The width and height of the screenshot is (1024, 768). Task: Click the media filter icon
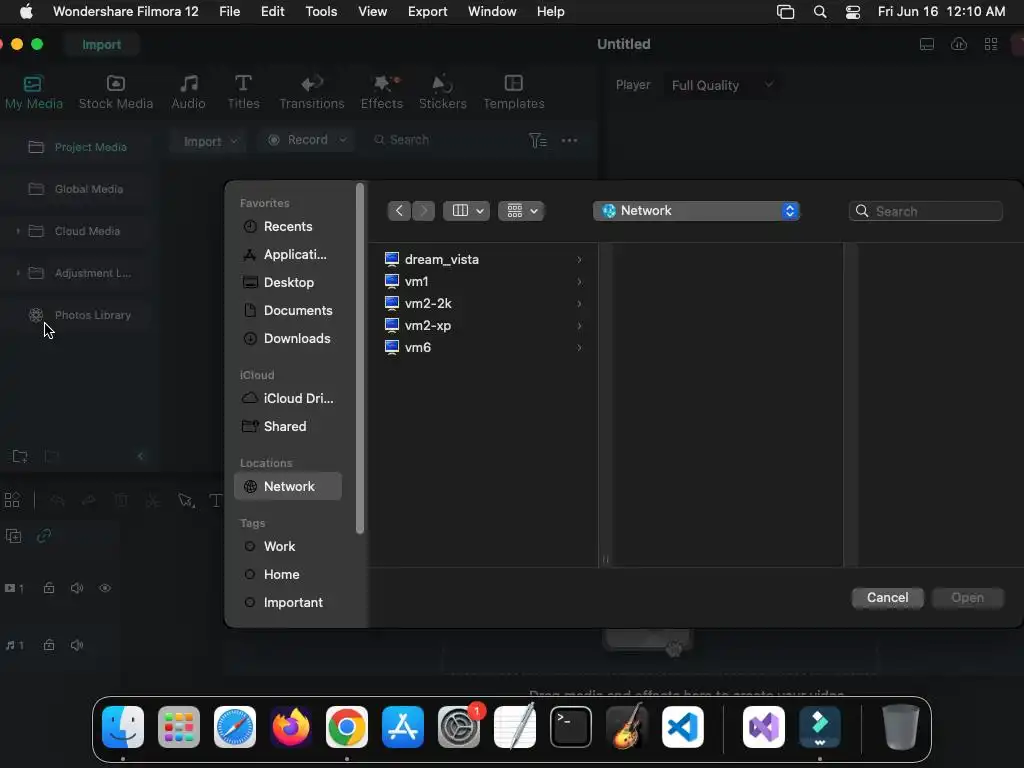(x=537, y=140)
